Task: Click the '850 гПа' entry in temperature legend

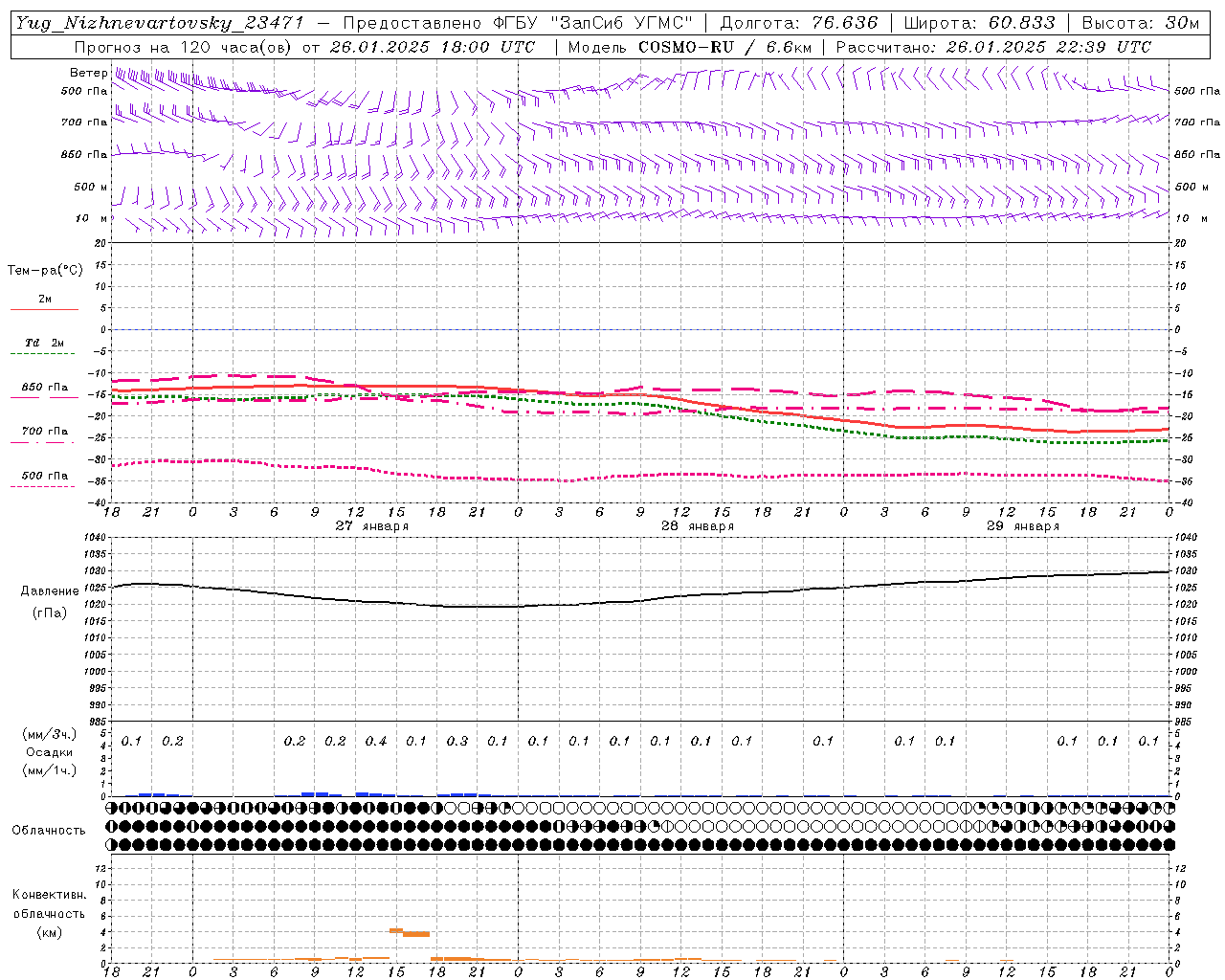Action: (44, 388)
